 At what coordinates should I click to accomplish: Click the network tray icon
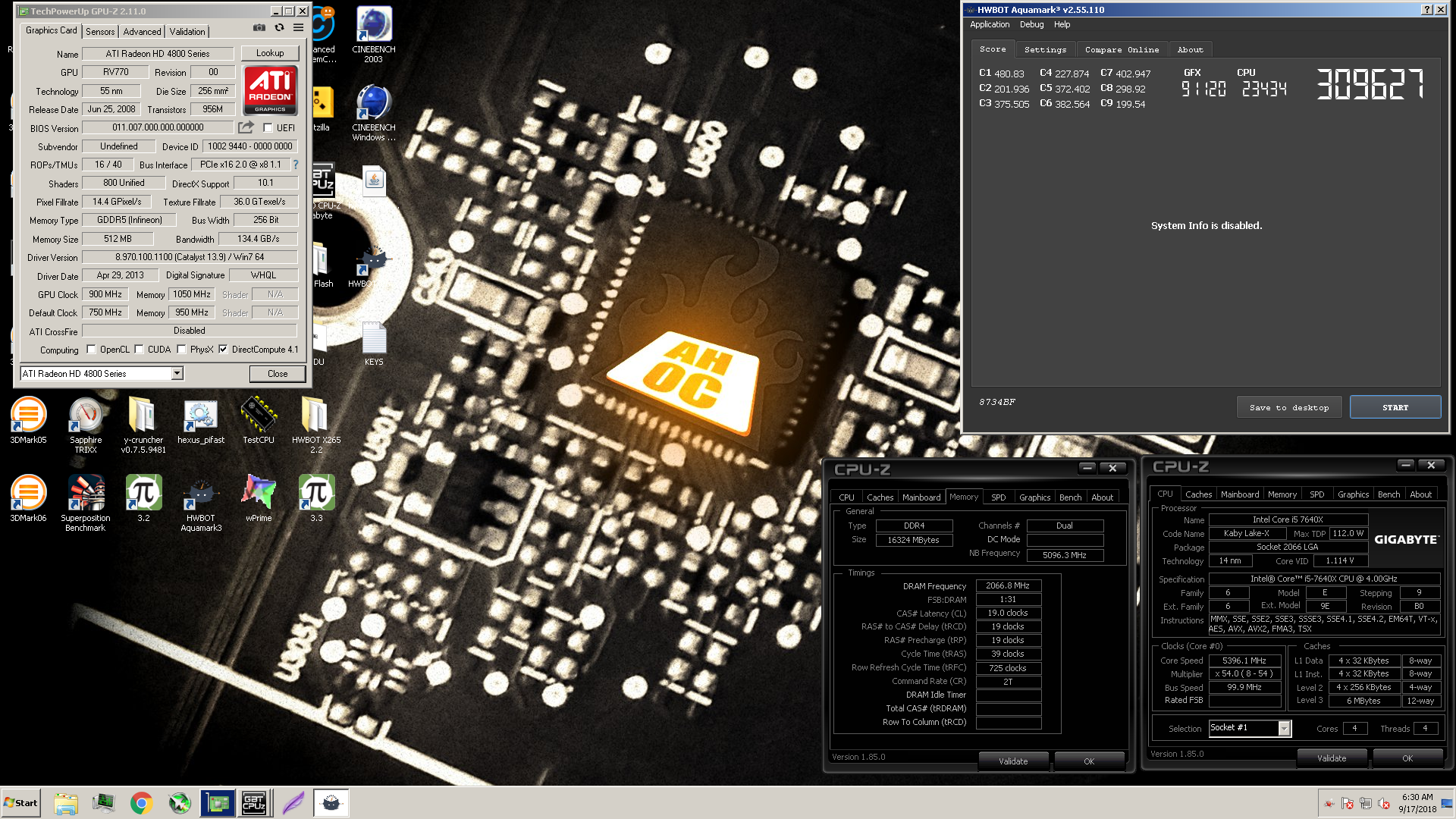[x=1366, y=803]
